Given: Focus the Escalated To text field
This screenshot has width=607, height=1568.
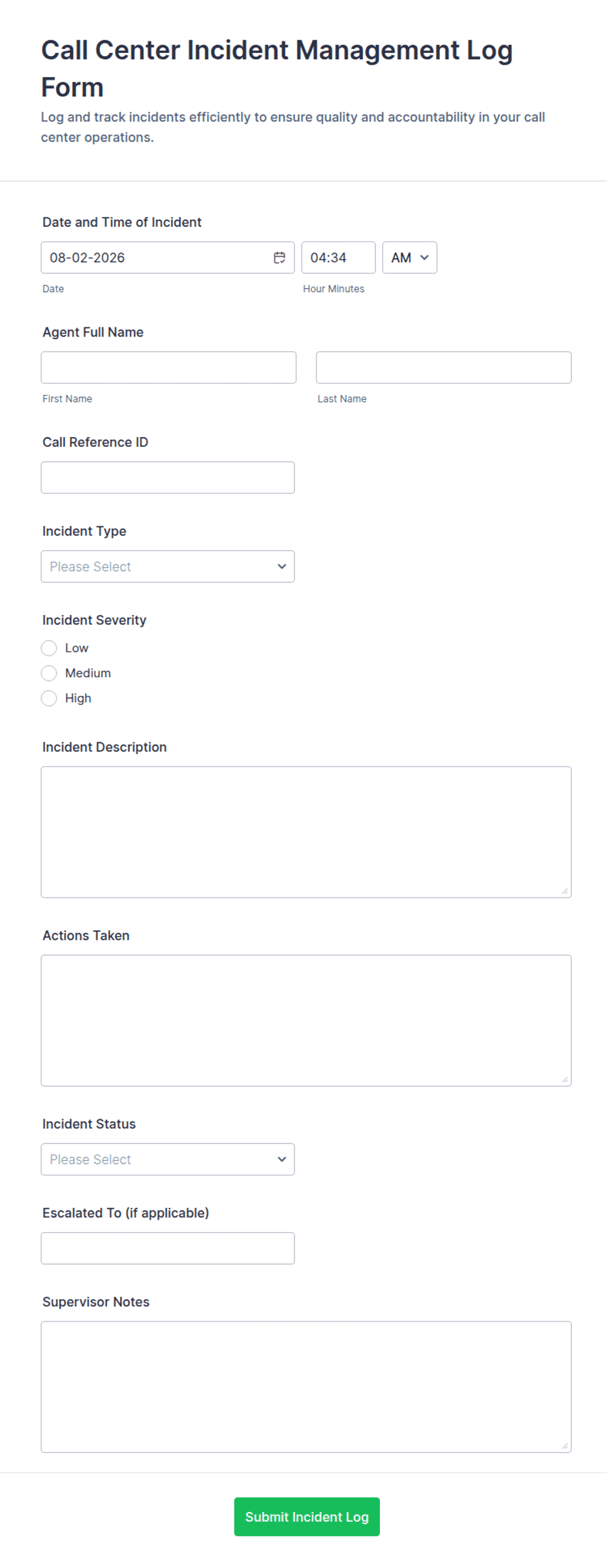Looking at the screenshot, I should [x=168, y=1248].
